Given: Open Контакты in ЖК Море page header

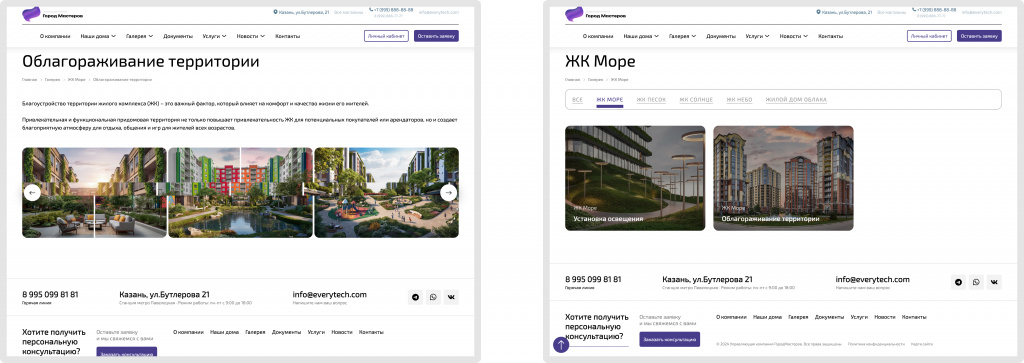Looking at the screenshot, I should pos(831,36).
